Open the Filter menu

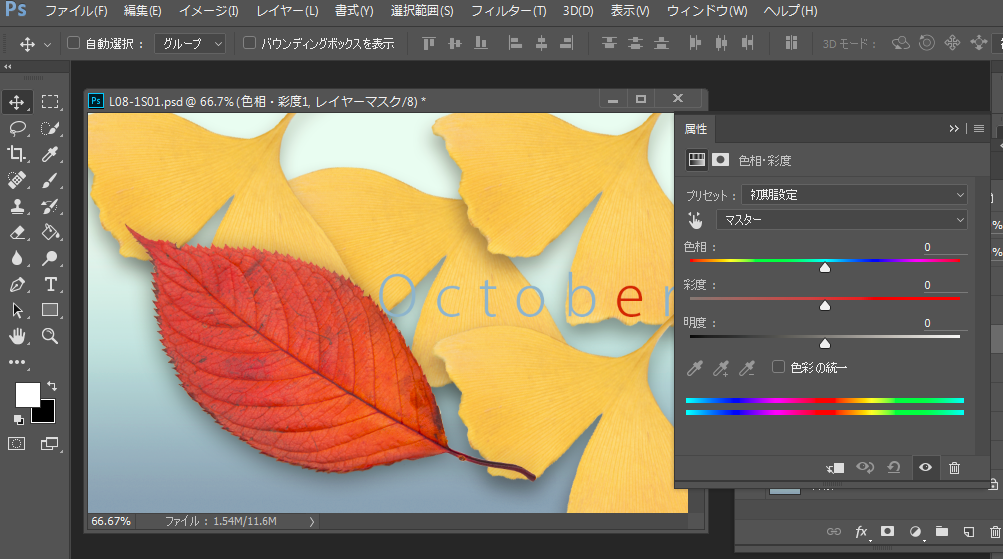click(x=509, y=11)
